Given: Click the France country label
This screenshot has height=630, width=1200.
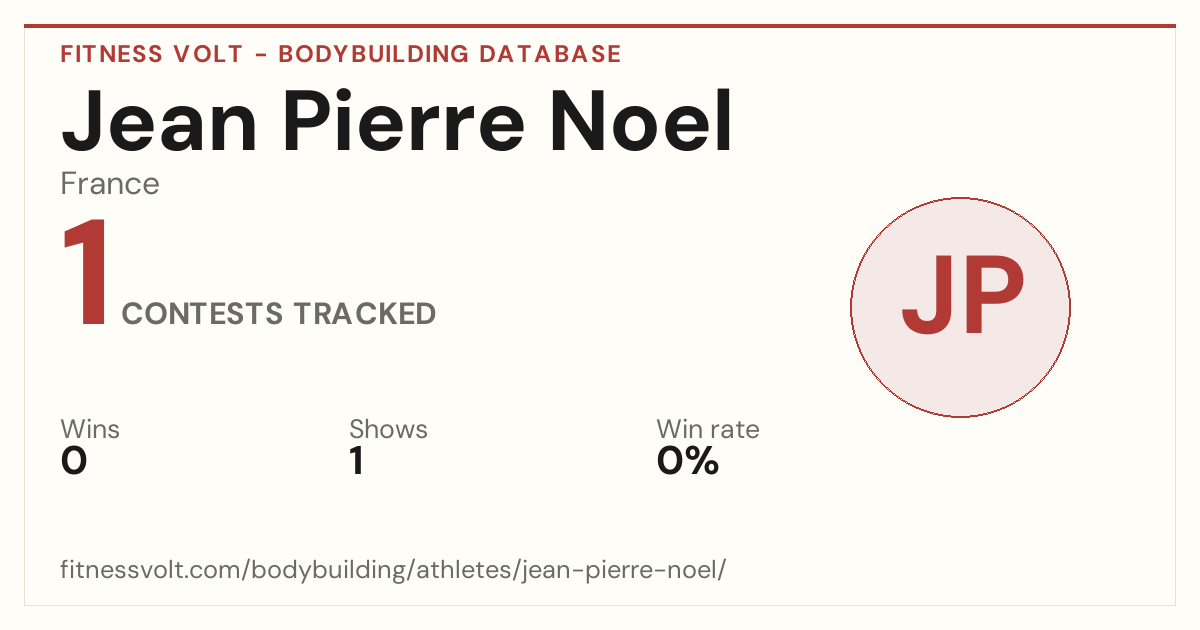Looking at the screenshot, I should [x=110, y=184].
